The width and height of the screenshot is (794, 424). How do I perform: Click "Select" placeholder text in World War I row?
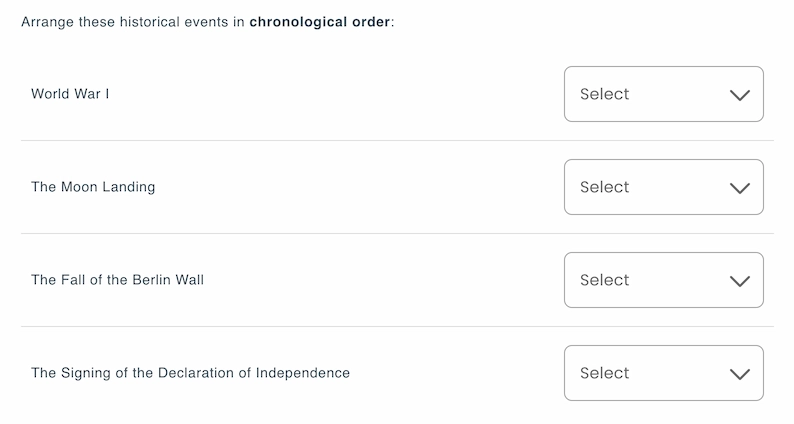click(x=604, y=94)
